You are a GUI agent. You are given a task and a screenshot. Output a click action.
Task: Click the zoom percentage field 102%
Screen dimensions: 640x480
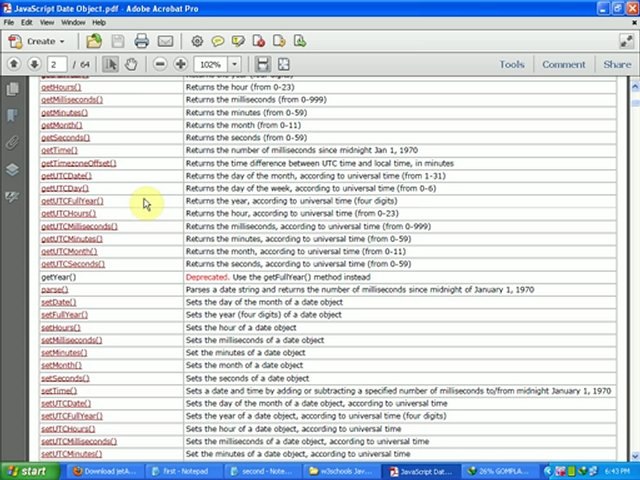point(211,64)
